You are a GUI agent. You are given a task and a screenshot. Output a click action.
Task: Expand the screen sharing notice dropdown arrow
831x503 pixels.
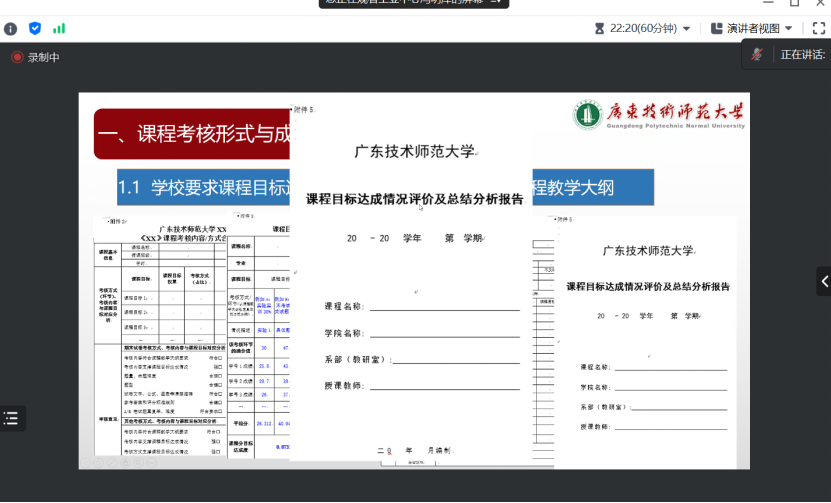[x=495, y=3]
